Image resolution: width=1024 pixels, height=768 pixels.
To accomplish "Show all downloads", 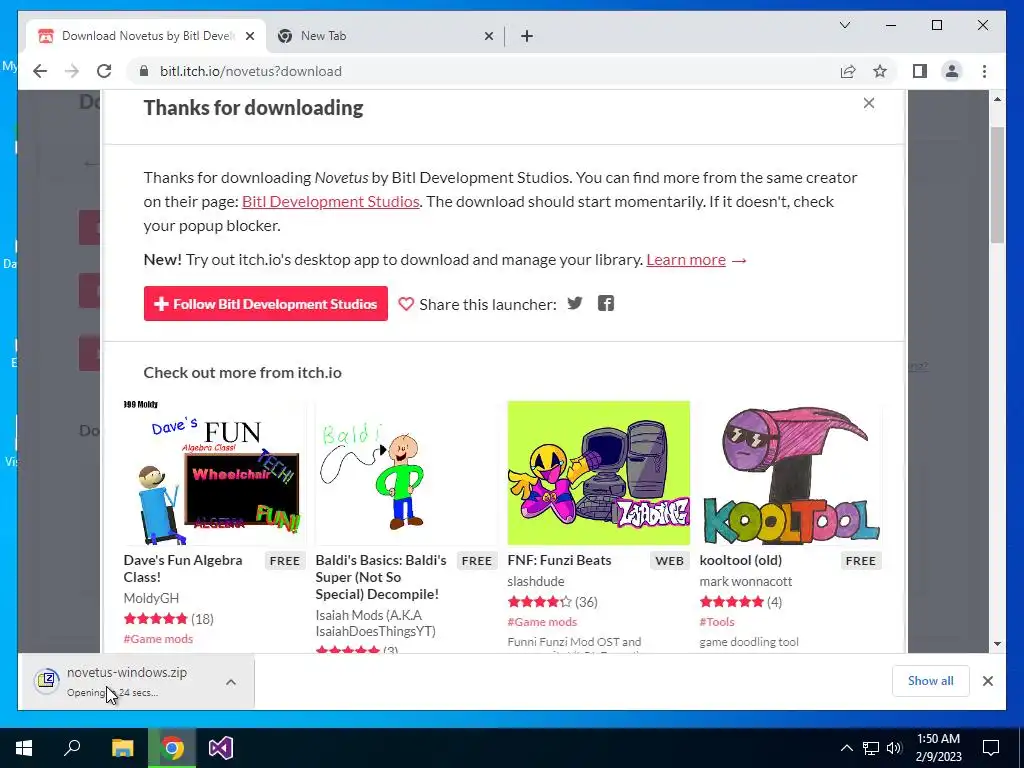I will pyautogui.click(x=931, y=681).
